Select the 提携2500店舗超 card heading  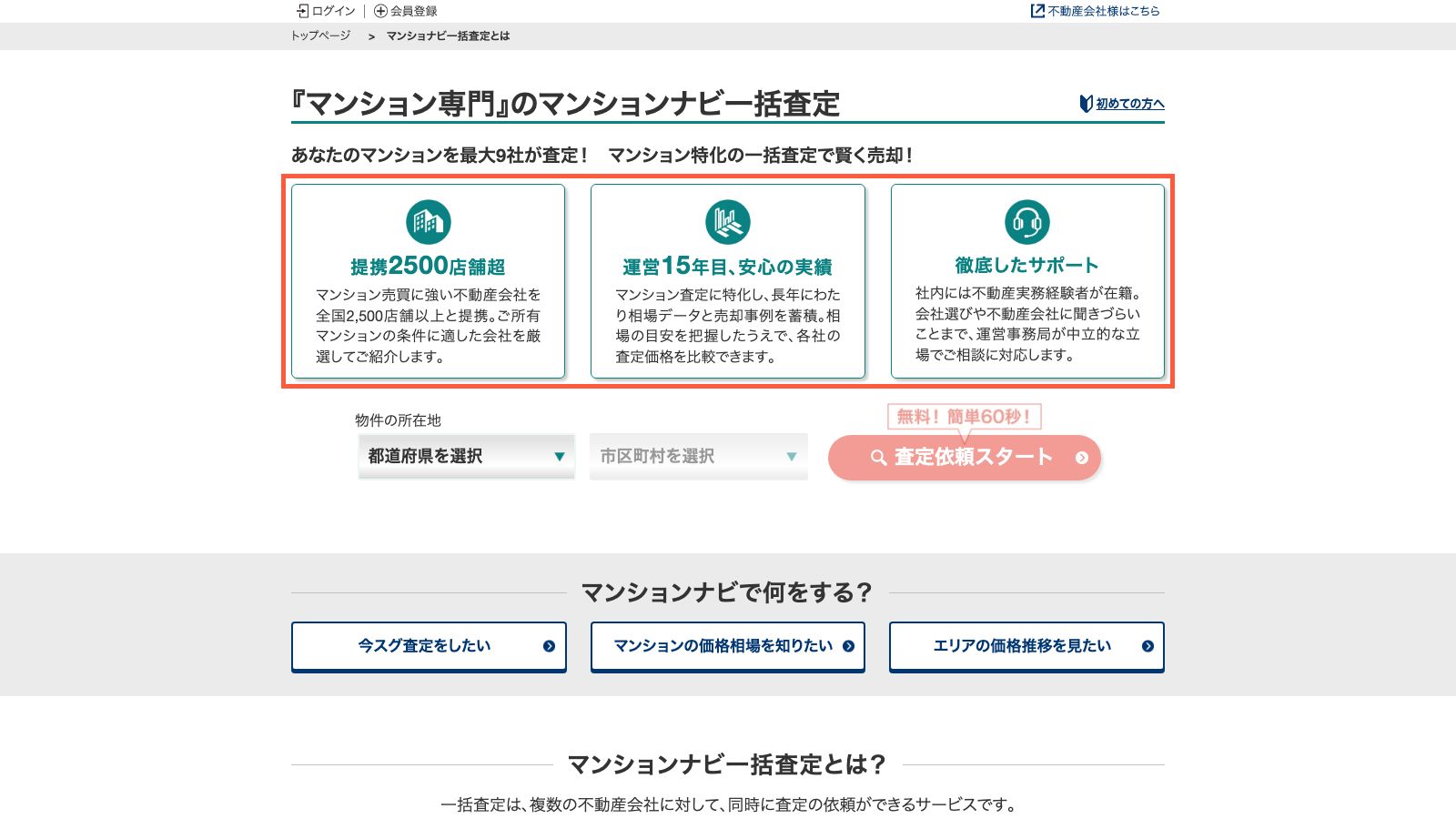[x=429, y=266]
